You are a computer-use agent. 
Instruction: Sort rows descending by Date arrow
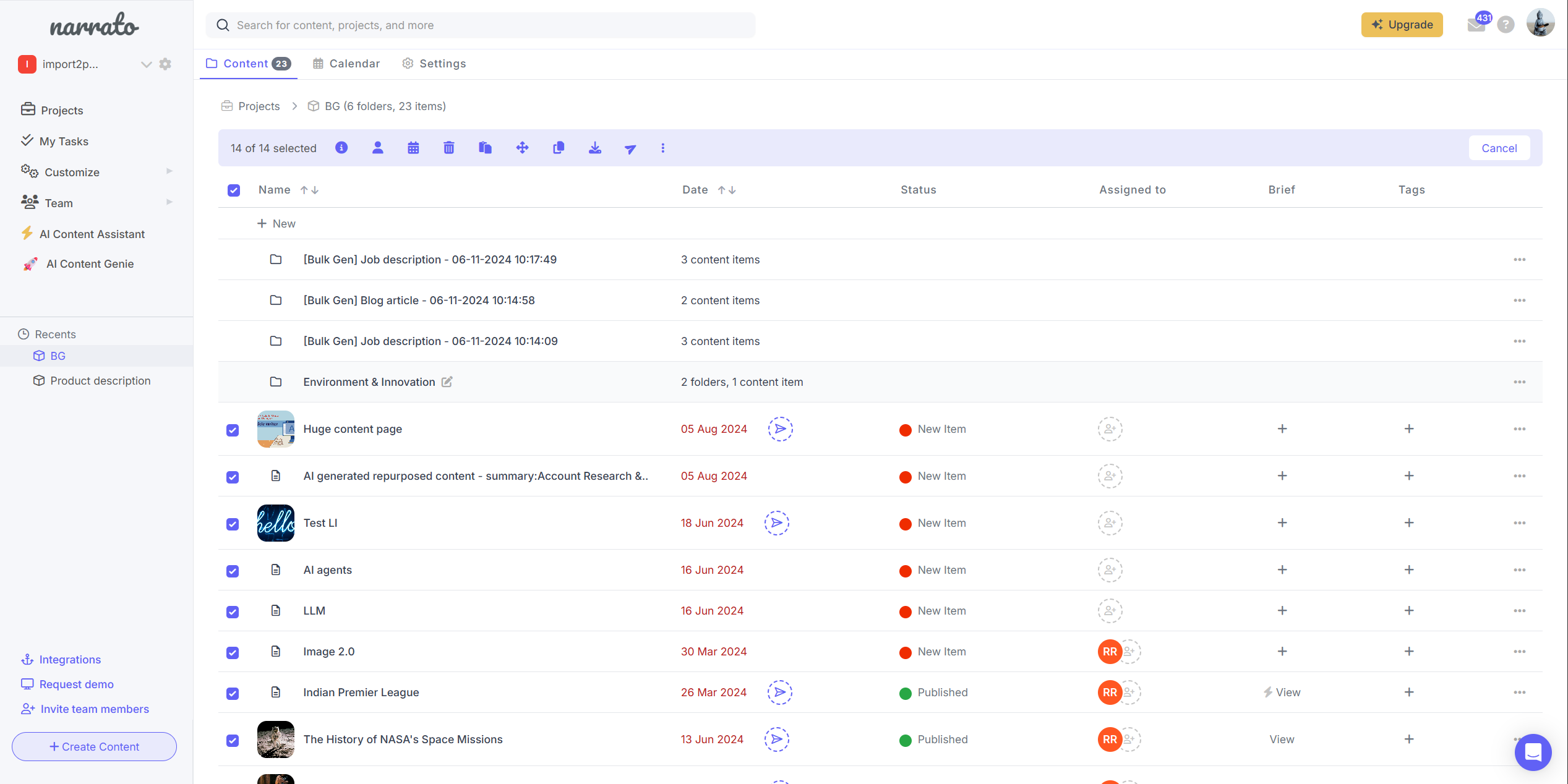(732, 190)
